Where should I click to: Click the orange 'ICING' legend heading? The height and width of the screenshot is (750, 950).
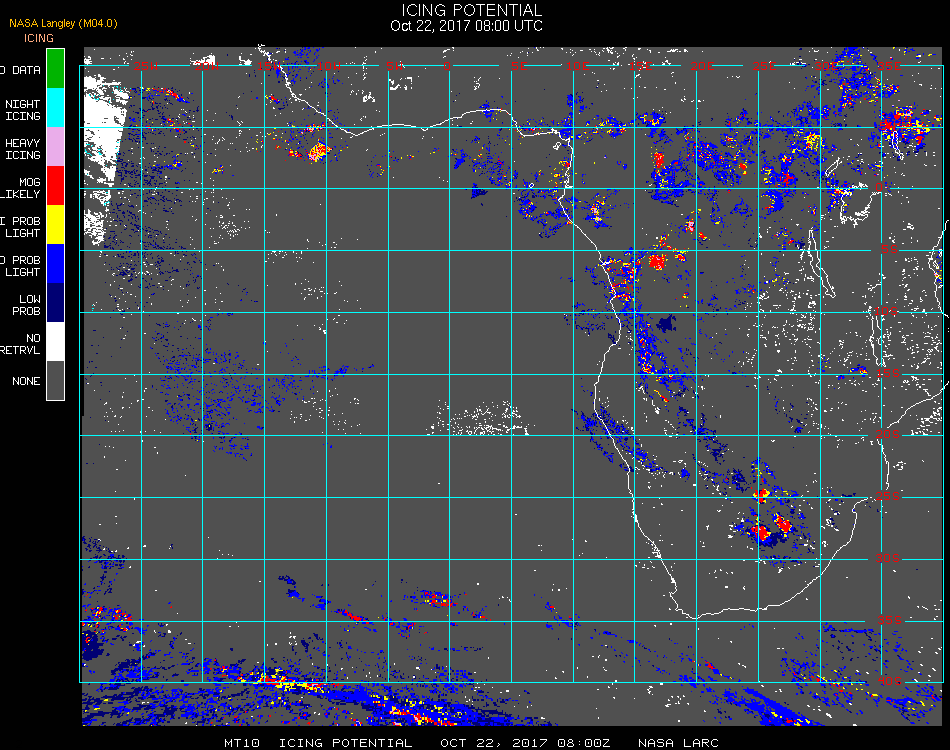[x=39, y=38]
